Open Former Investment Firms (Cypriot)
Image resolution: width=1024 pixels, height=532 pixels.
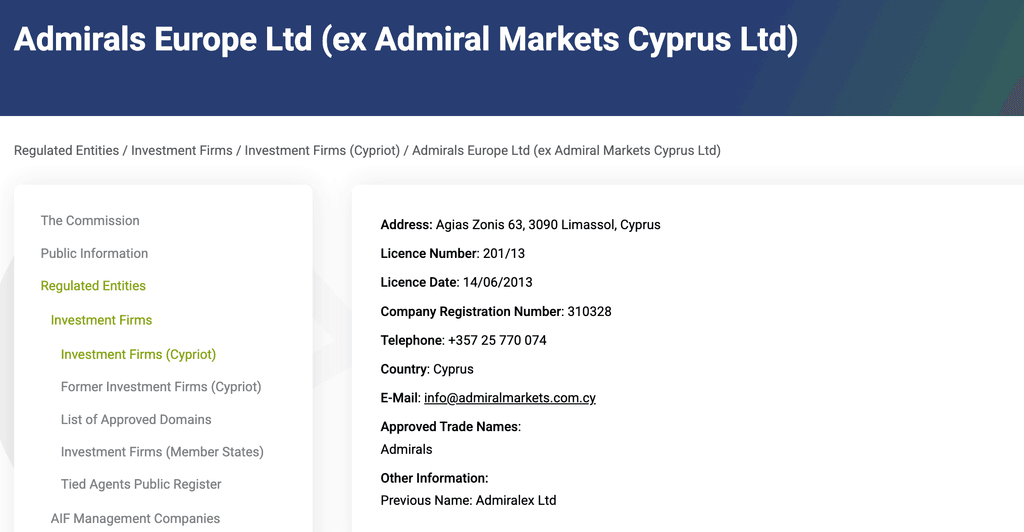[161, 387]
